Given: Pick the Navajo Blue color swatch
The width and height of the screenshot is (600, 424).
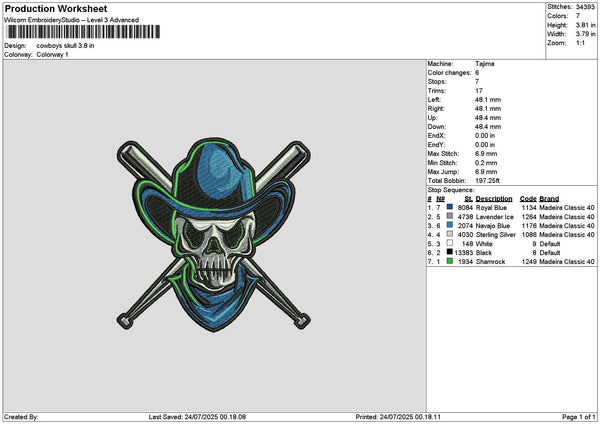Looking at the screenshot, I should tap(449, 225).
